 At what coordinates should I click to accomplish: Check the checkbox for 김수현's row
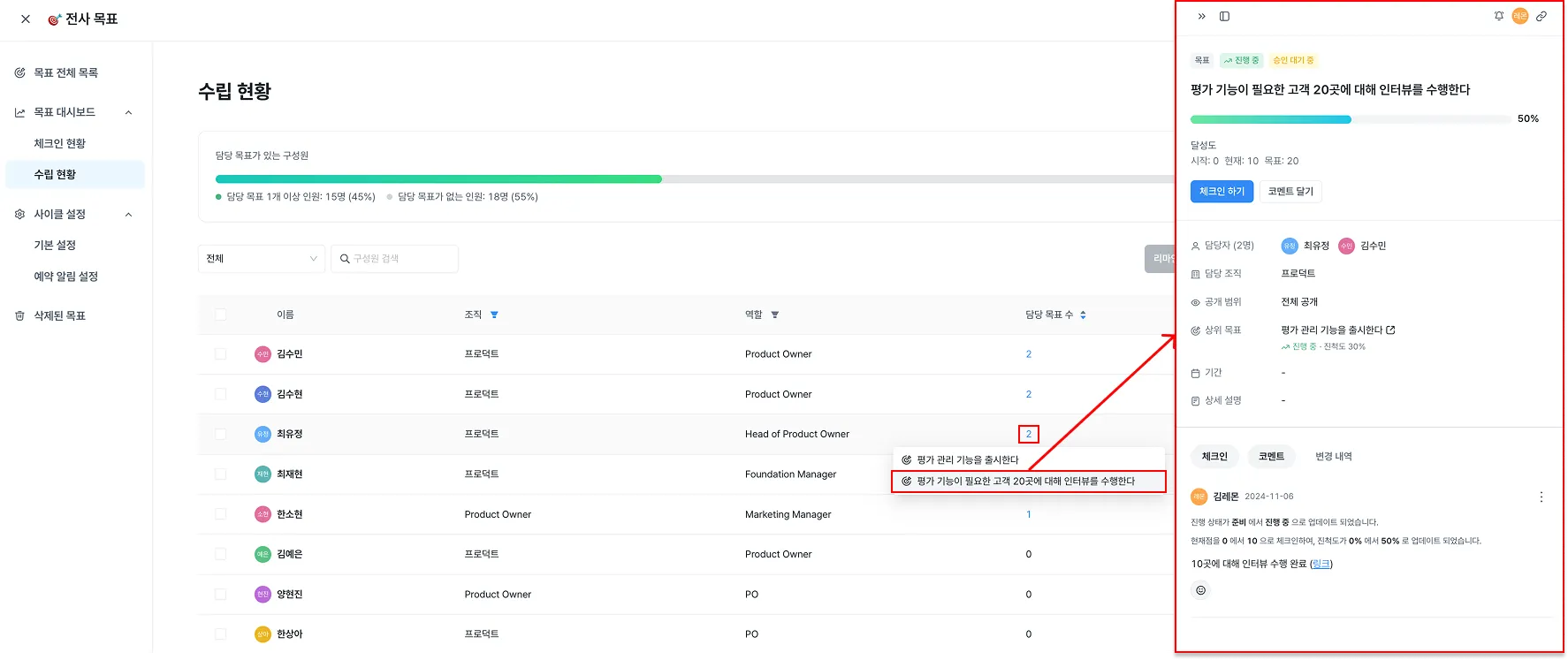(220, 394)
